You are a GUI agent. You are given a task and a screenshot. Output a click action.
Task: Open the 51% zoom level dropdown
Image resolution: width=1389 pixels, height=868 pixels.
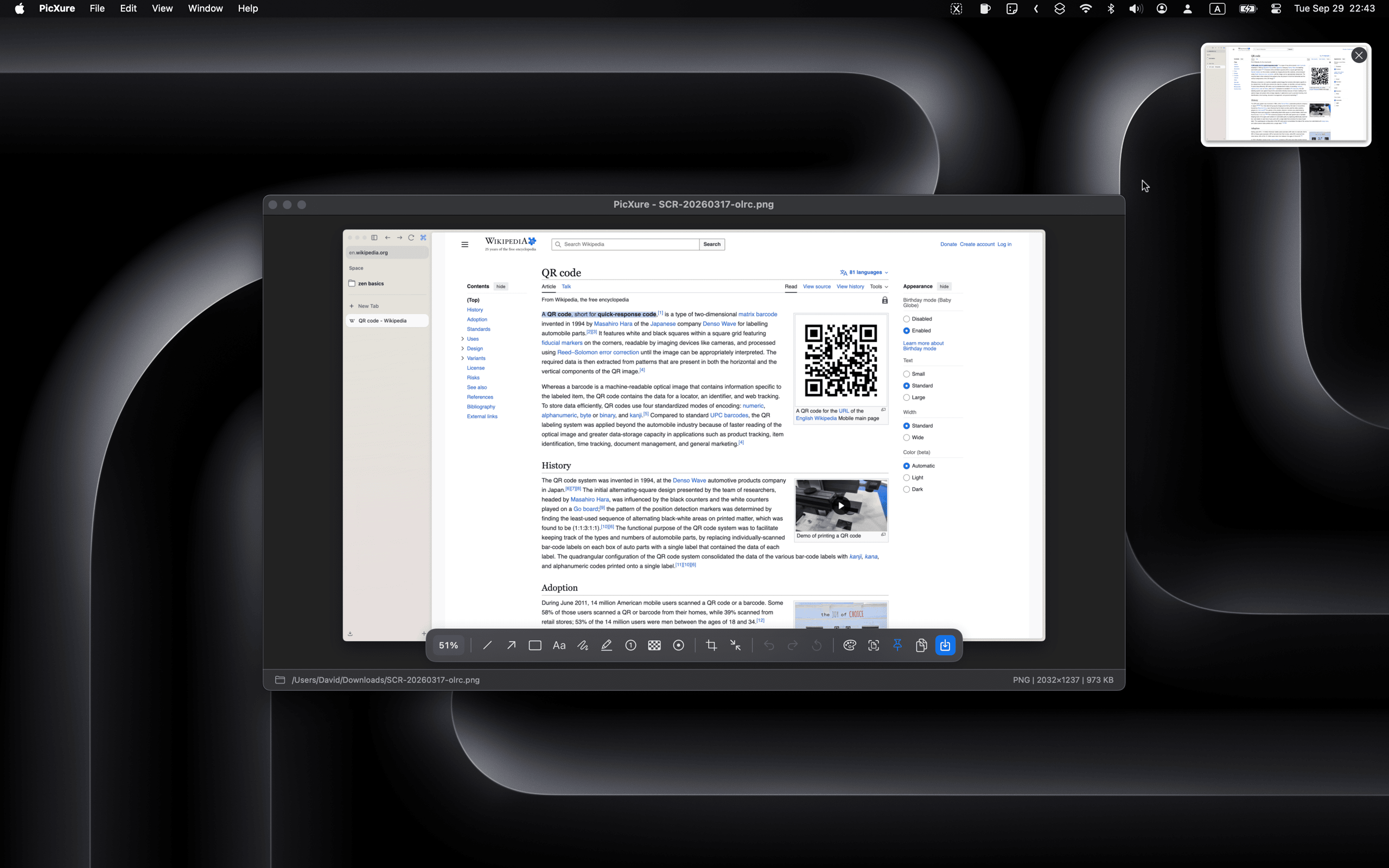(x=448, y=645)
